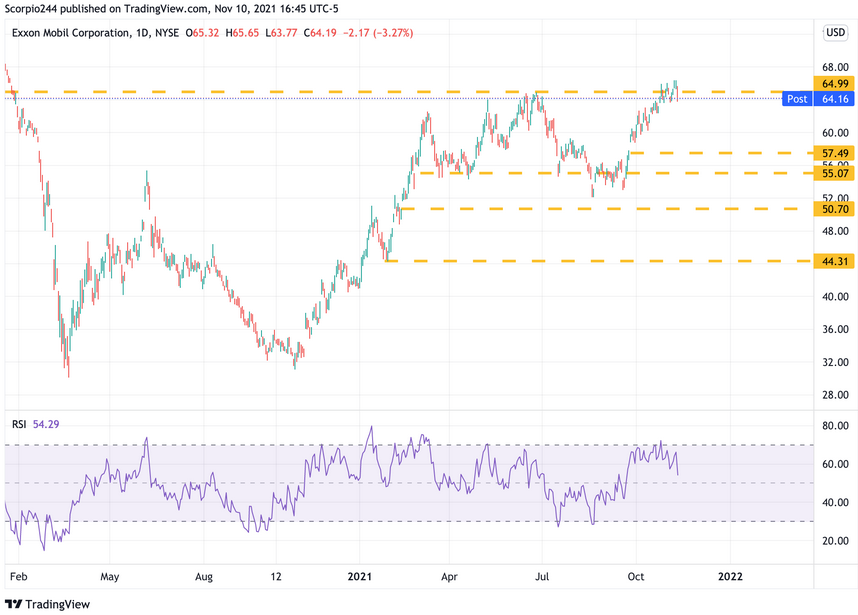Click the daily change −2.17 (−3.27%)
The height and width of the screenshot is (615, 858).
378,33
